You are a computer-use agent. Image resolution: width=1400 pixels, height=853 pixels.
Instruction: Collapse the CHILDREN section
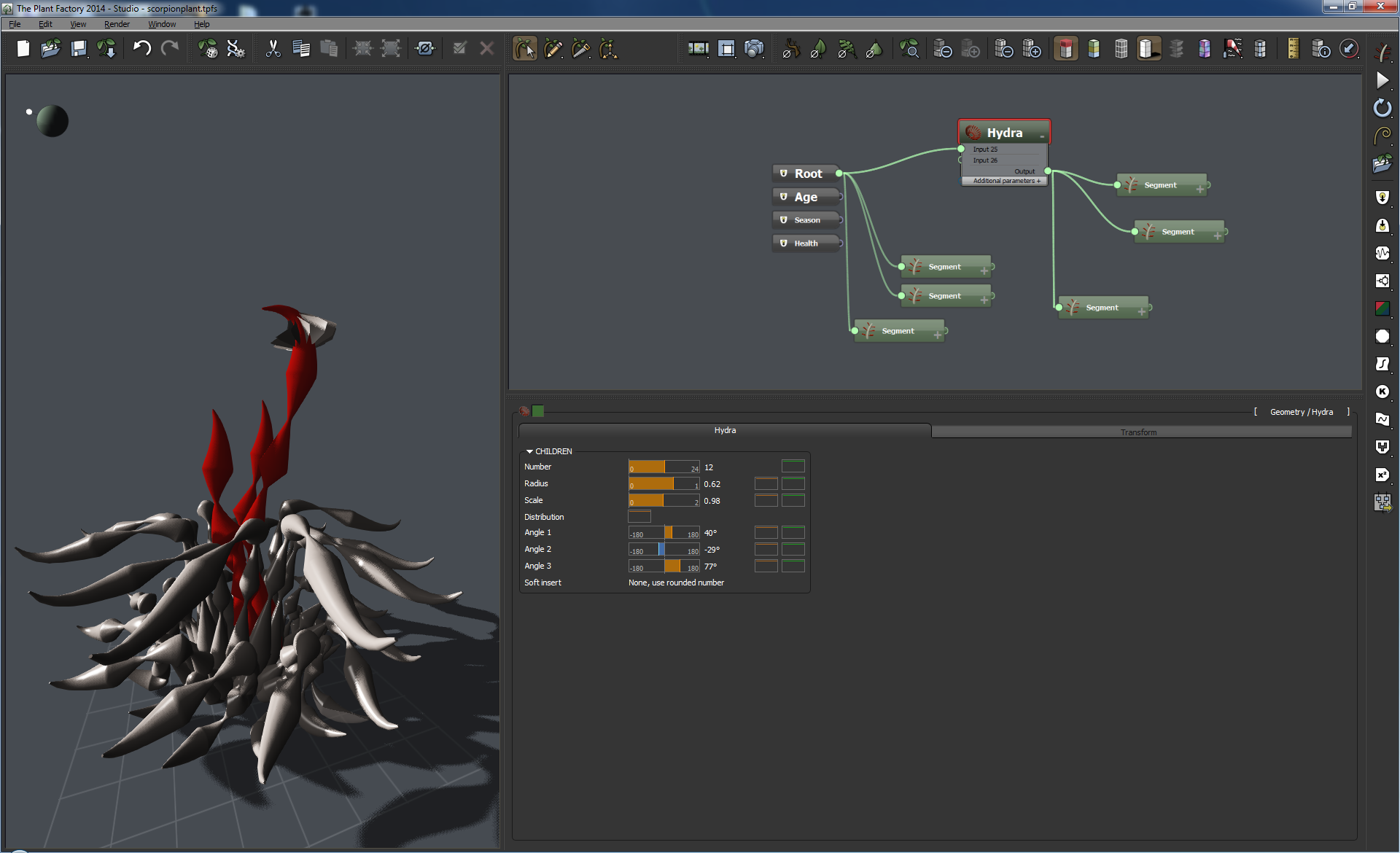point(530,451)
